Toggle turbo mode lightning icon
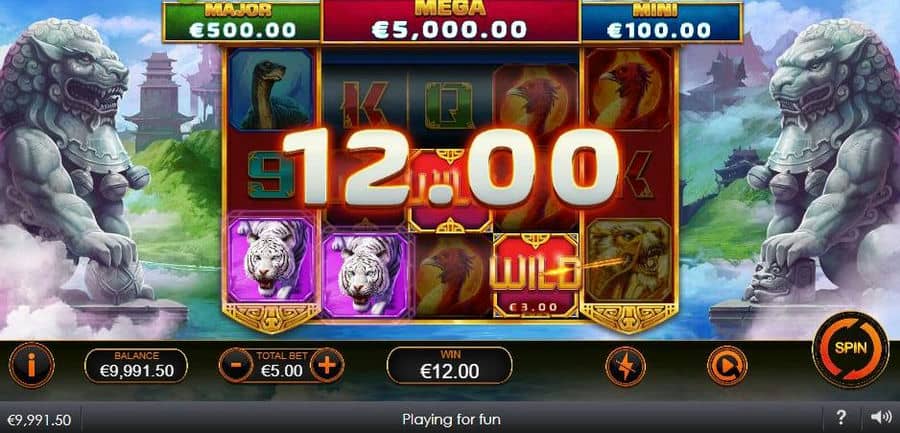This screenshot has height=433, width=900. click(x=626, y=366)
